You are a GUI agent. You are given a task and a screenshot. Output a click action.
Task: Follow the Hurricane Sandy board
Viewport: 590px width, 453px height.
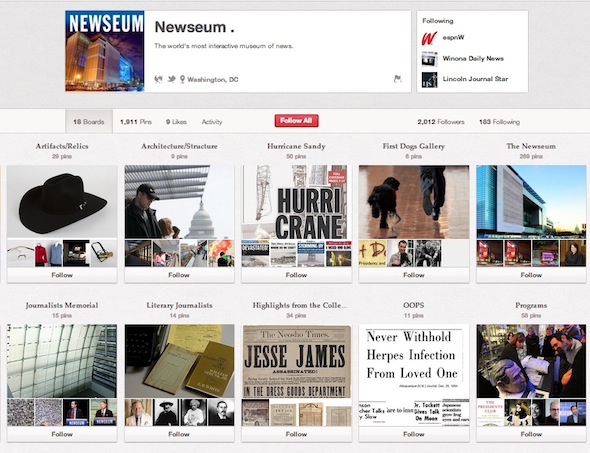(x=297, y=275)
